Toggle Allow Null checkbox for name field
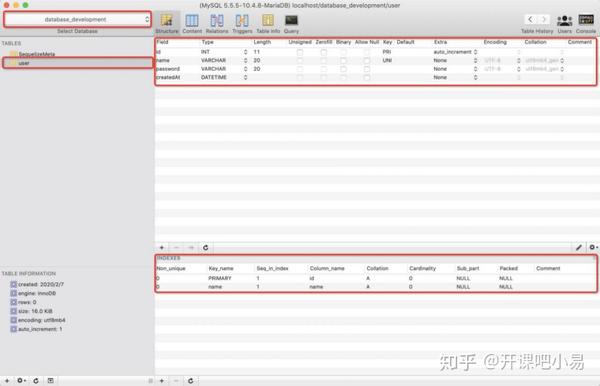Image resolution: width=600 pixels, height=386 pixels. (x=367, y=60)
